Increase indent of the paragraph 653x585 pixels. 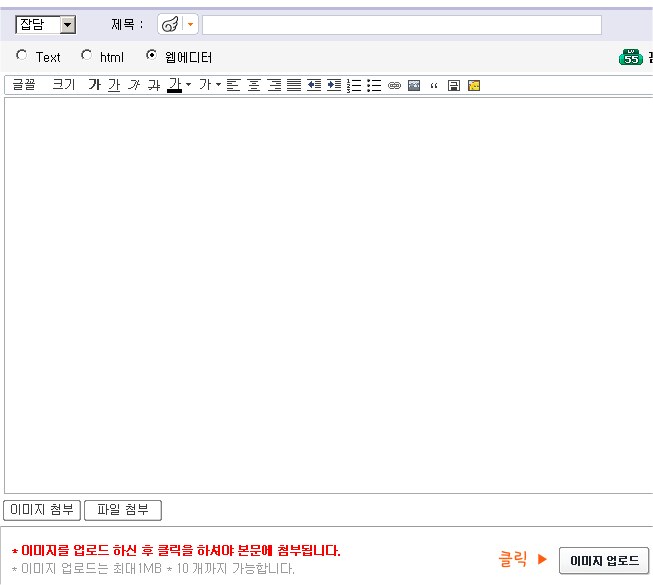[x=334, y=86]
